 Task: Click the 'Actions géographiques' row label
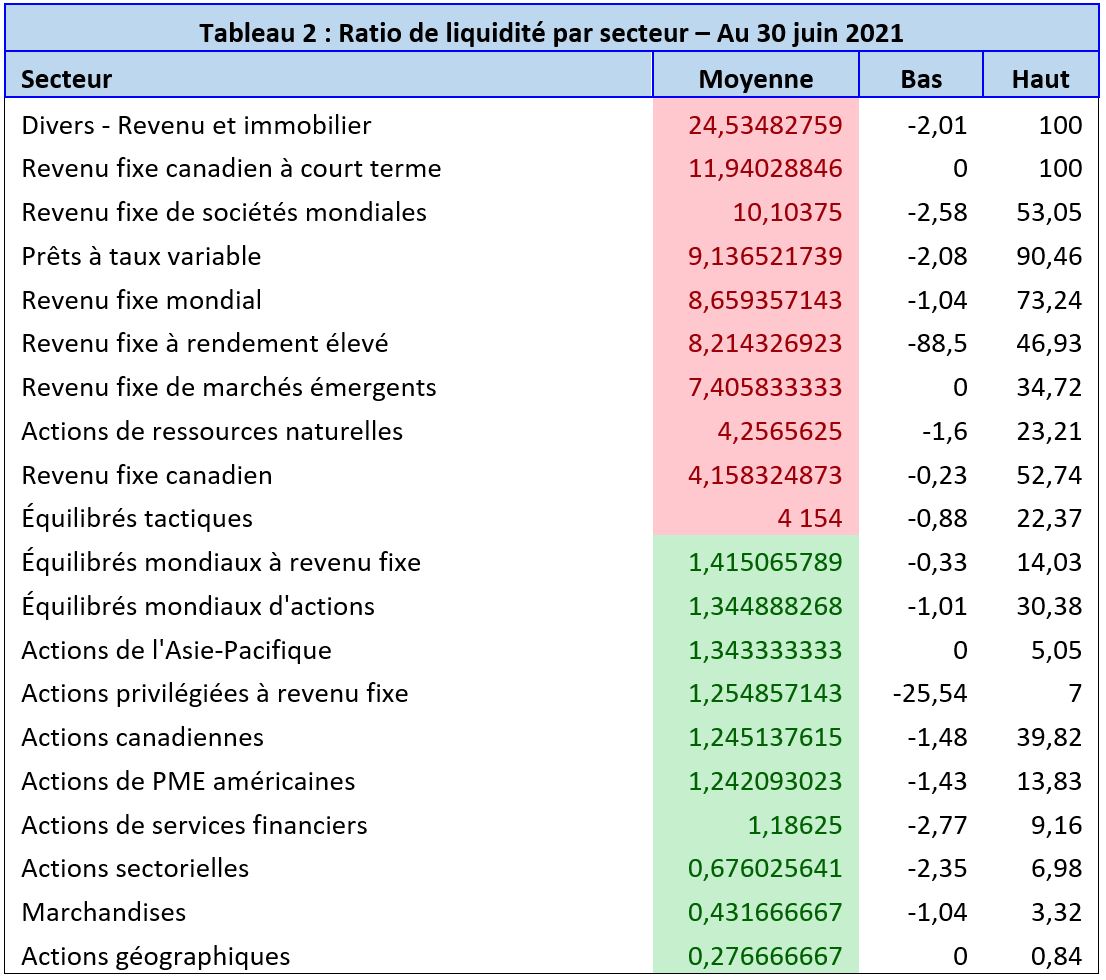point(156,956)
